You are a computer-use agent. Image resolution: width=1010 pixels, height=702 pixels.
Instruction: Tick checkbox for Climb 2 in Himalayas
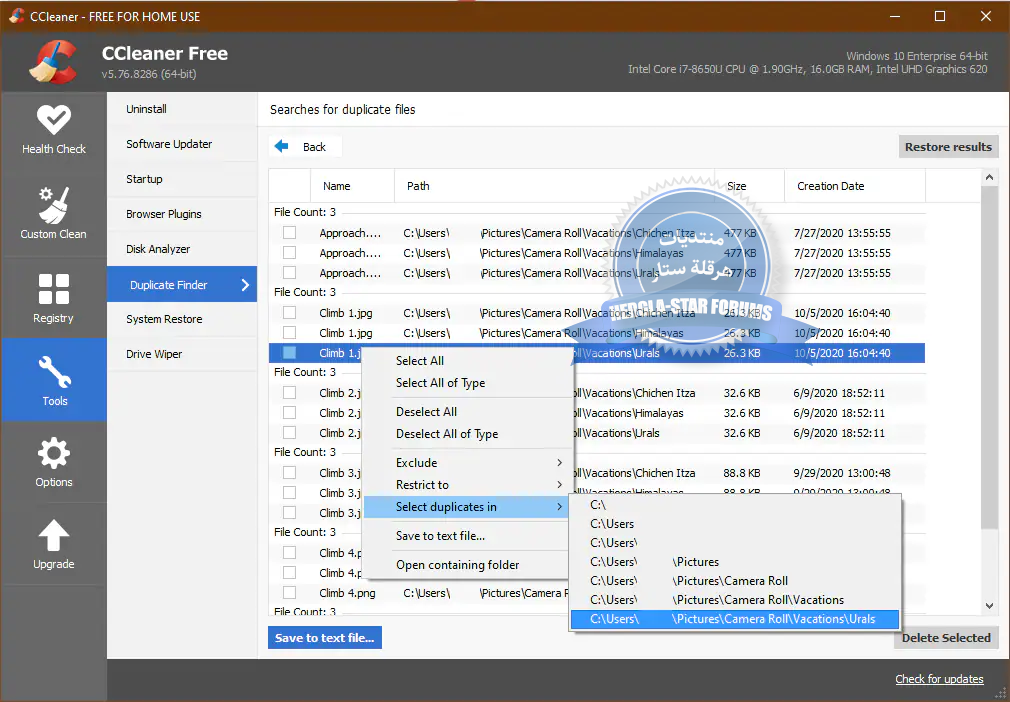[x=289, y=412]
